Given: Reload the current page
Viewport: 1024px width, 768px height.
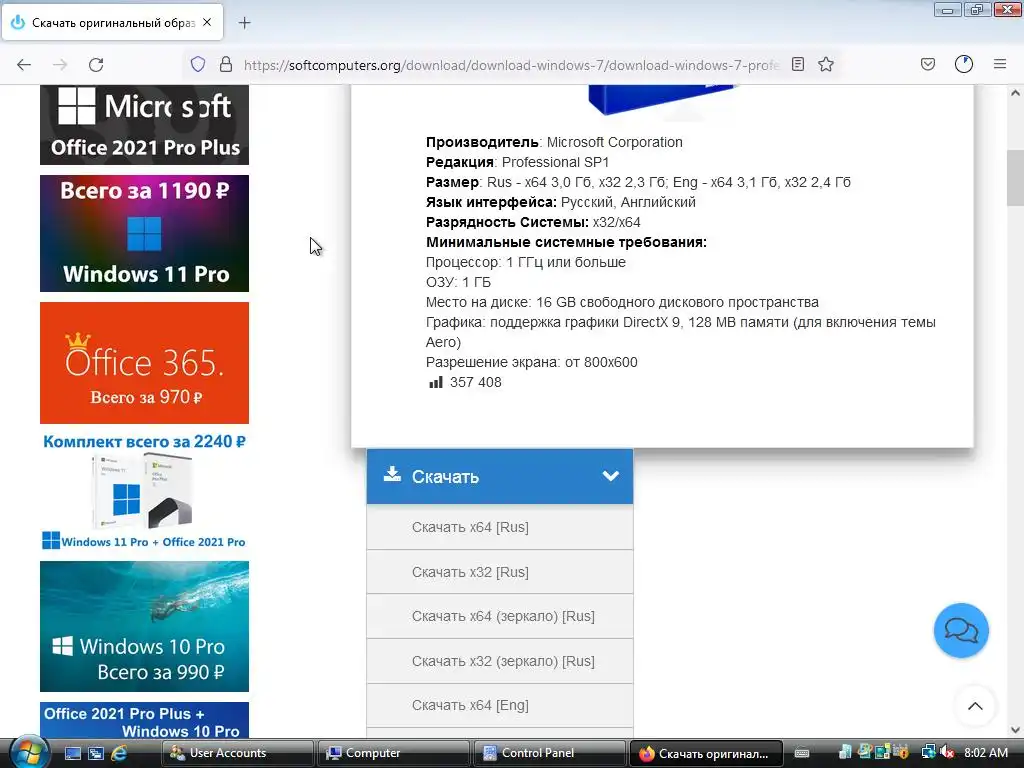Looking at the screenshot, I should coord(96,65).
